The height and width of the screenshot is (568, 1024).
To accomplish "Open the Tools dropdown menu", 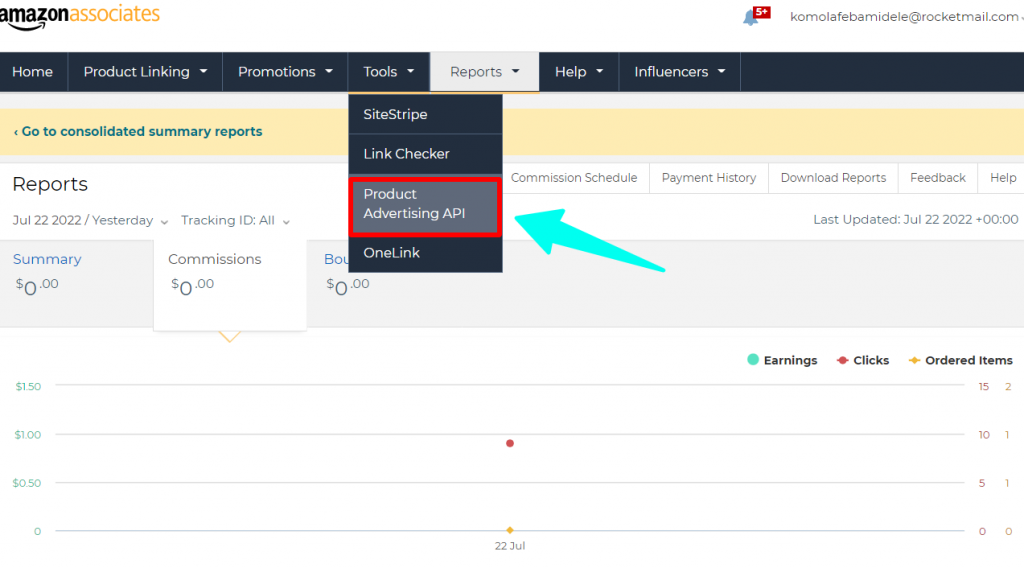I will point(389,72).
